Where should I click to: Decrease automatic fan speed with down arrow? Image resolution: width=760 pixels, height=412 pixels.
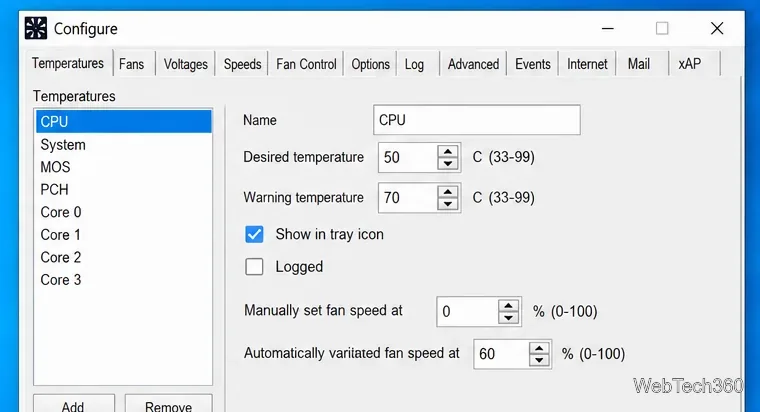[x=539, y=360]
